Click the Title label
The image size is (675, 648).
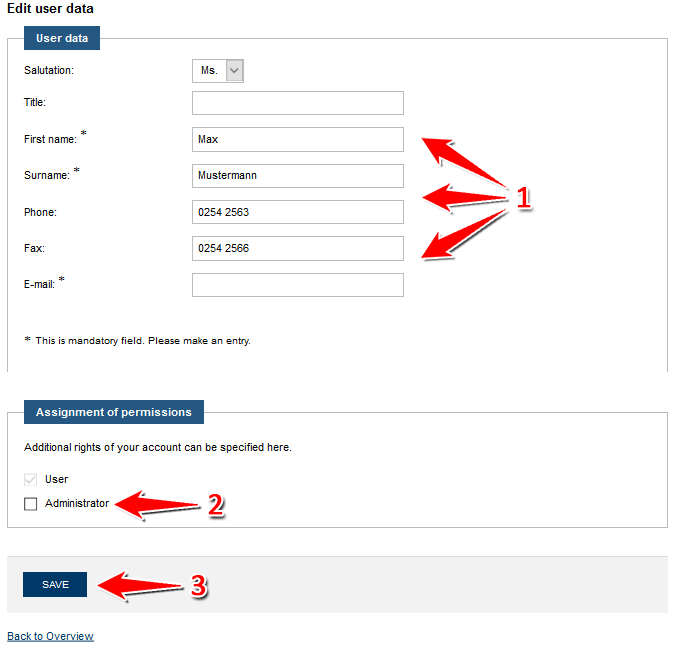(x=35, y=102)
